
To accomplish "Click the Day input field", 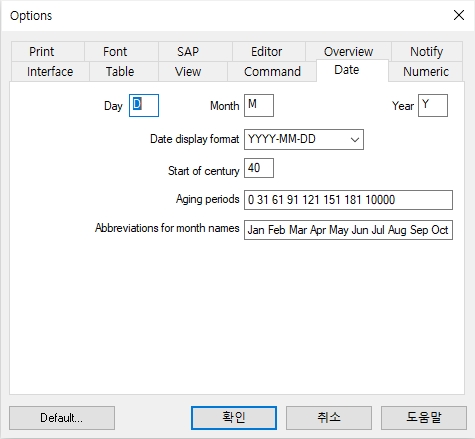I will click(x=144, y=105).
